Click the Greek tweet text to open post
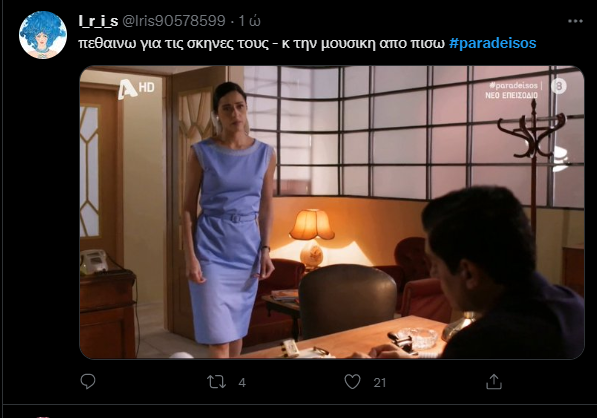The height and width of the screenshot is (418, 597). 261,43
